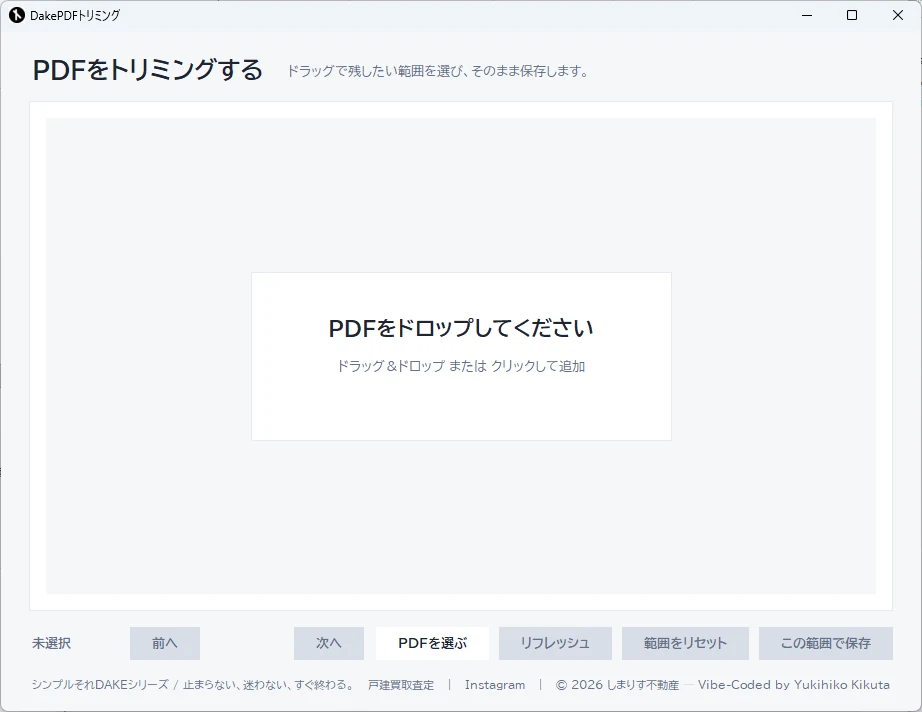Minimize the DakePDF window
The image size is (922, 712).
[807, 15]
